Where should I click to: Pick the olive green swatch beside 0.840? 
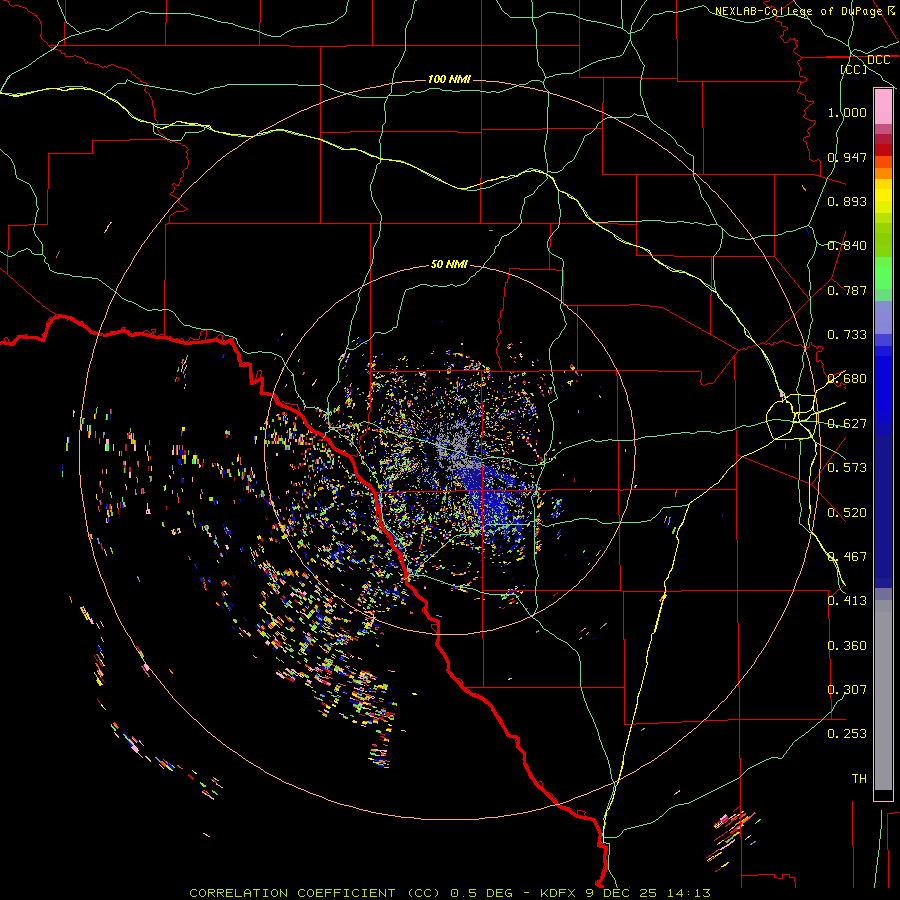[x=883, y=240]
